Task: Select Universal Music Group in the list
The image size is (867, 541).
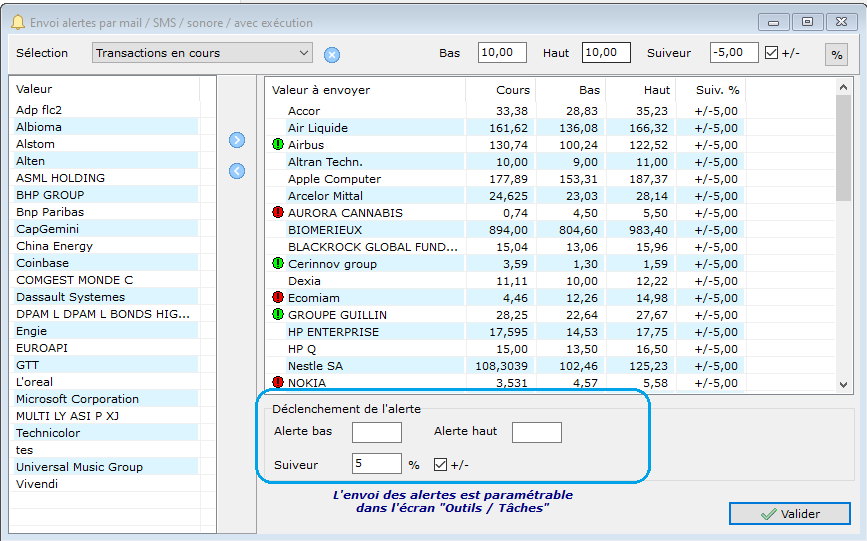Action: (x=104, y=467)
